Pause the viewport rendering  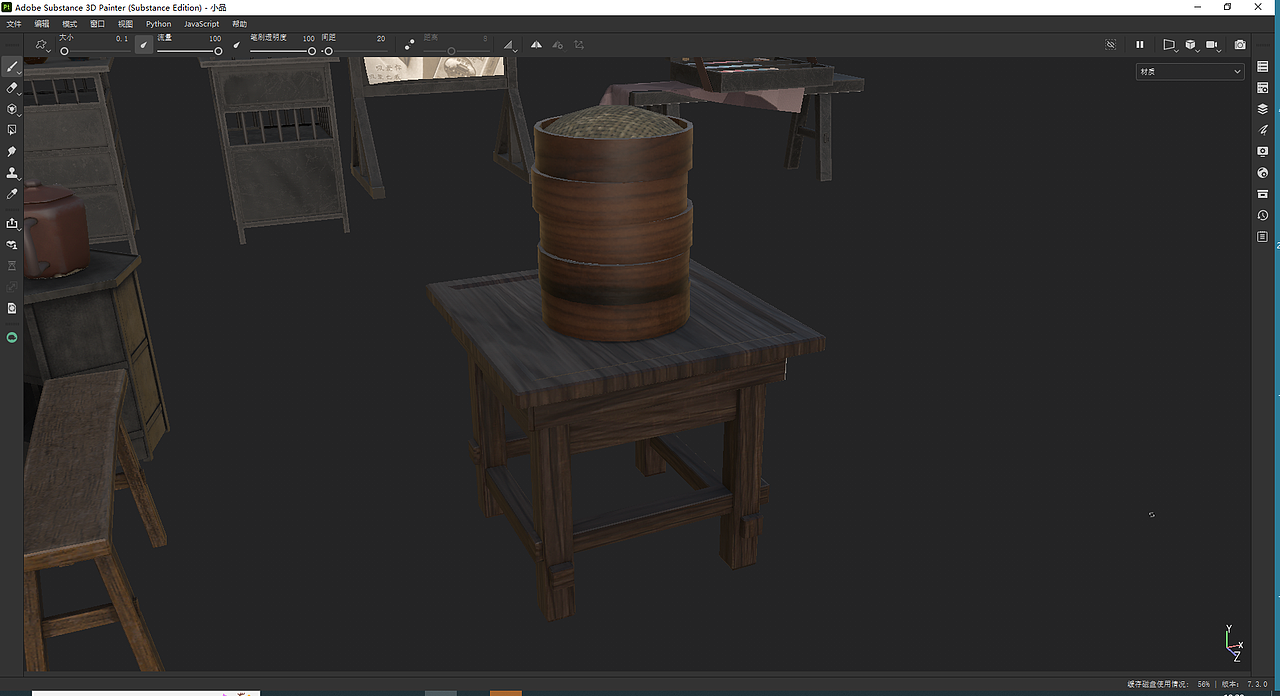click(x=1139, y=45)
